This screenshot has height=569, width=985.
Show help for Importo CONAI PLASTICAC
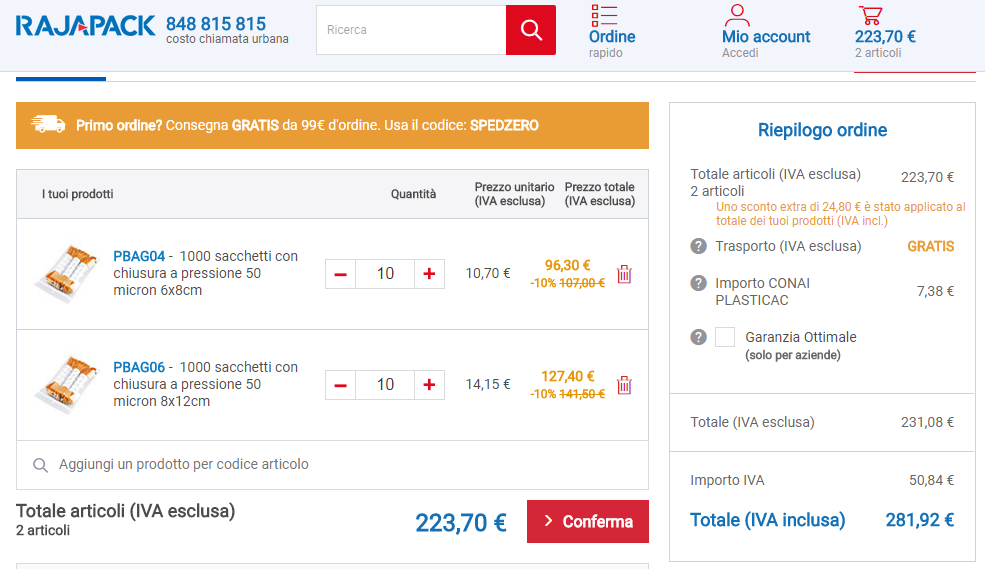tap(699, 283)
